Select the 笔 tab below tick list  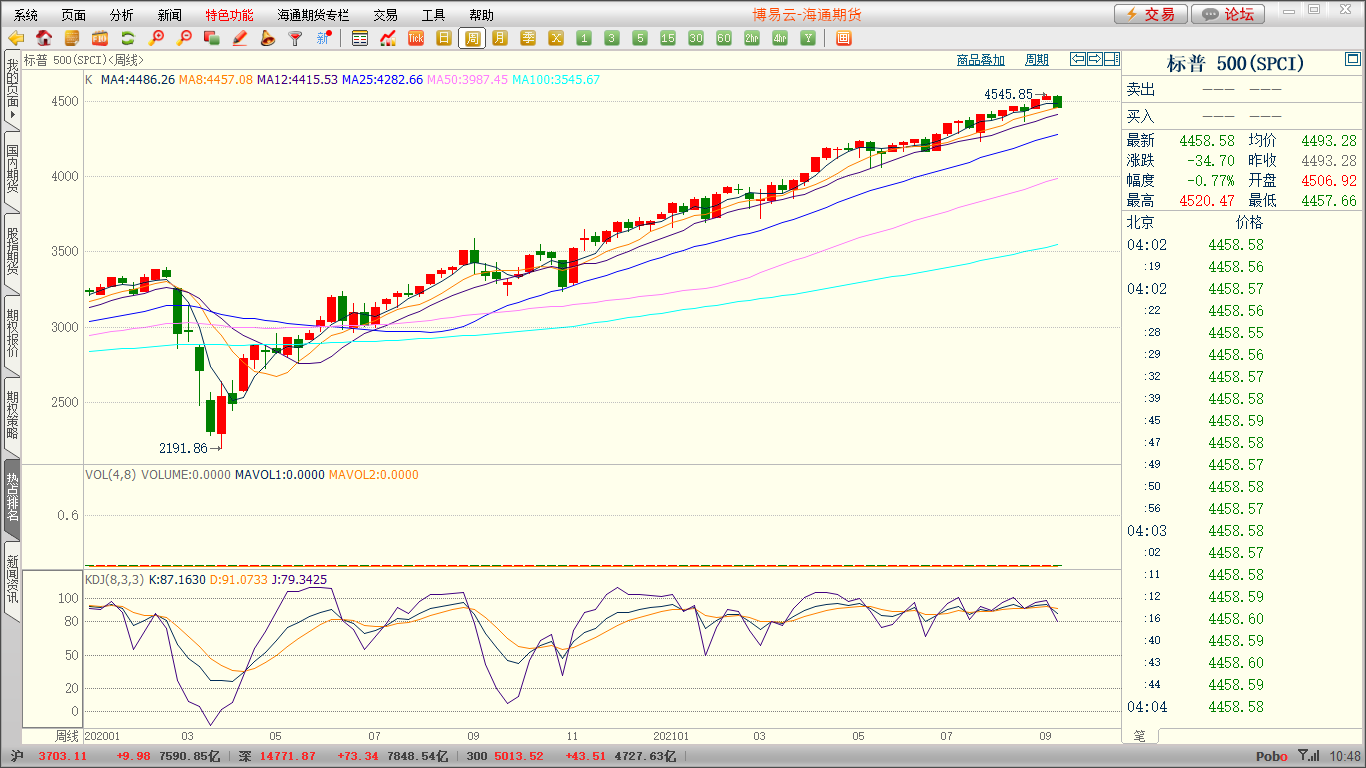1139,736
